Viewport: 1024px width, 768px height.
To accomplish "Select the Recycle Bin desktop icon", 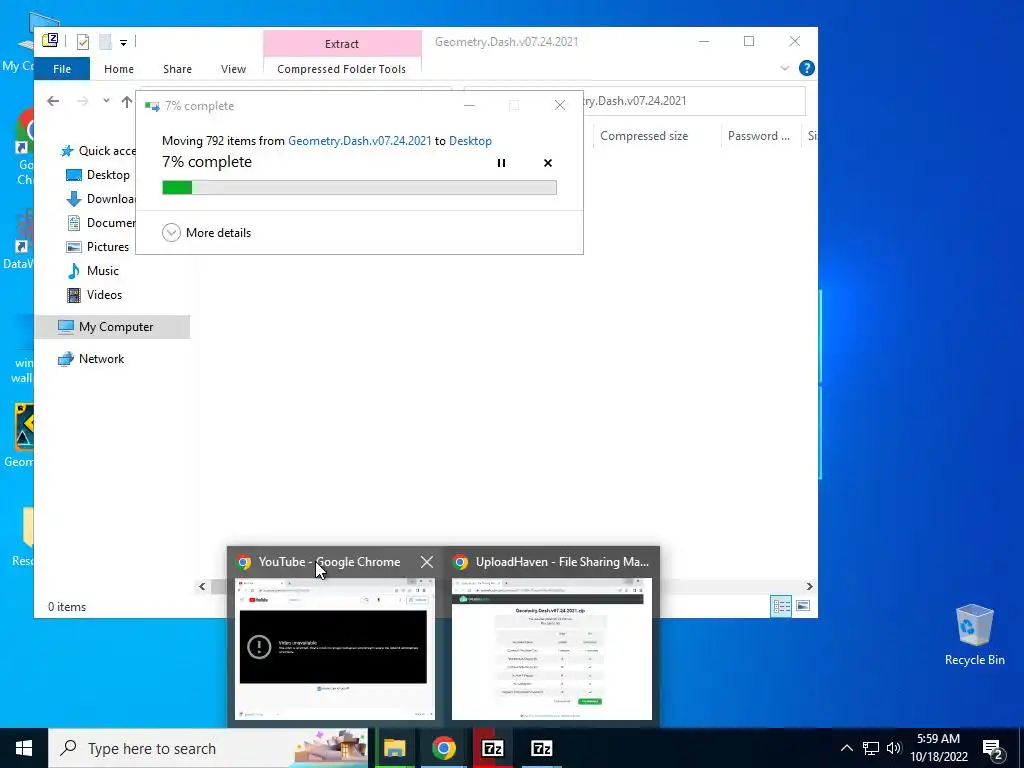I will pos(974,635).
